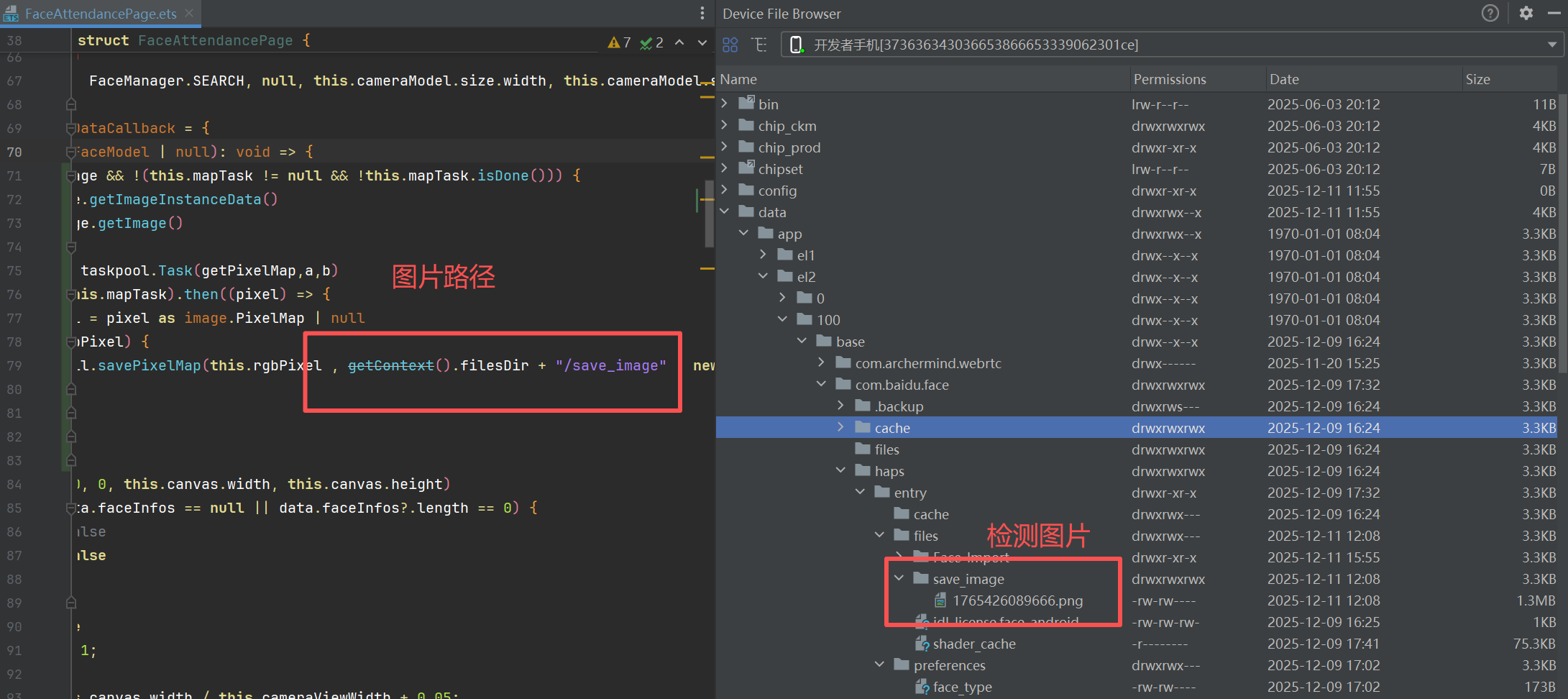The width and height of the screenshot is (1568, 699).
Task: Select the shader_cache entry in the file tree
Action: point(974,644)
